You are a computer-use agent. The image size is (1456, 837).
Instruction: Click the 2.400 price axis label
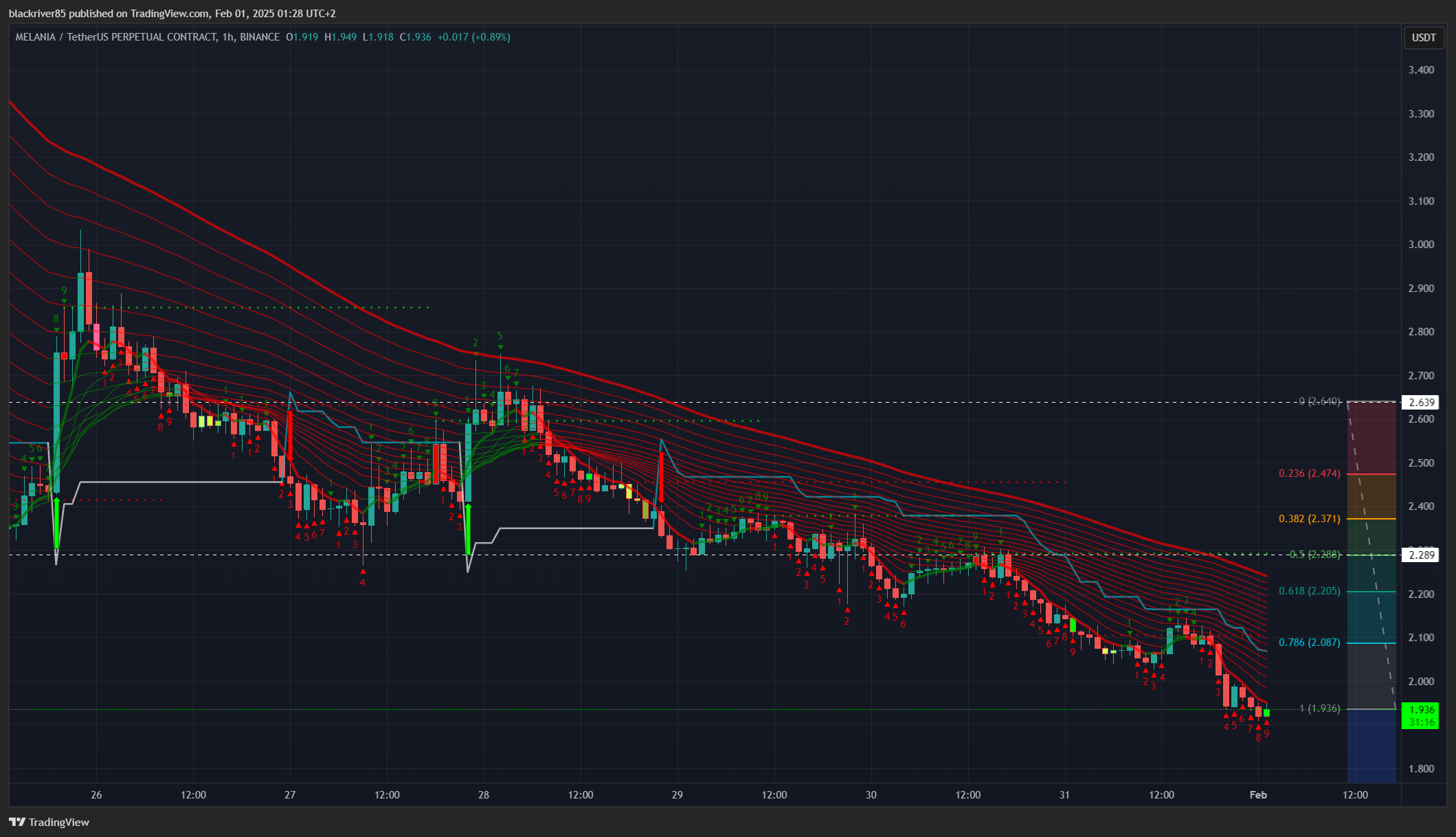(x=1421, y=506)
